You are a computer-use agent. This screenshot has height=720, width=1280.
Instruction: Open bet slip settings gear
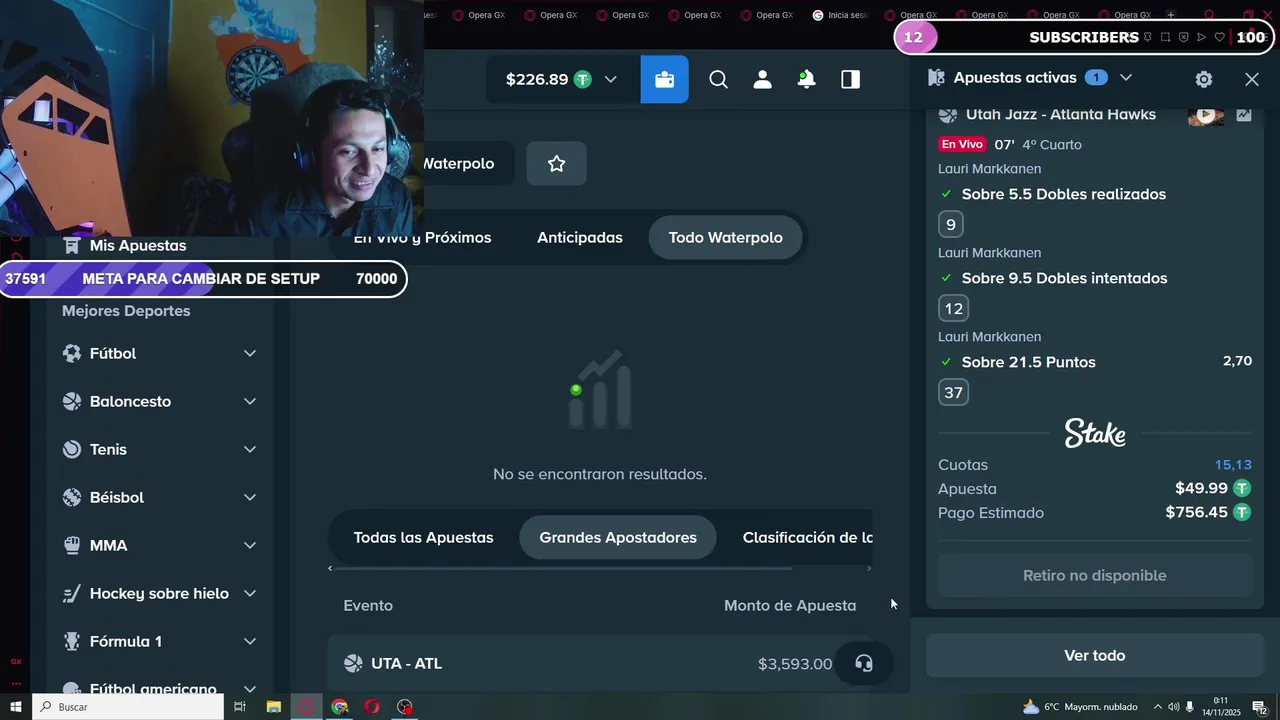coord(1204,79)
